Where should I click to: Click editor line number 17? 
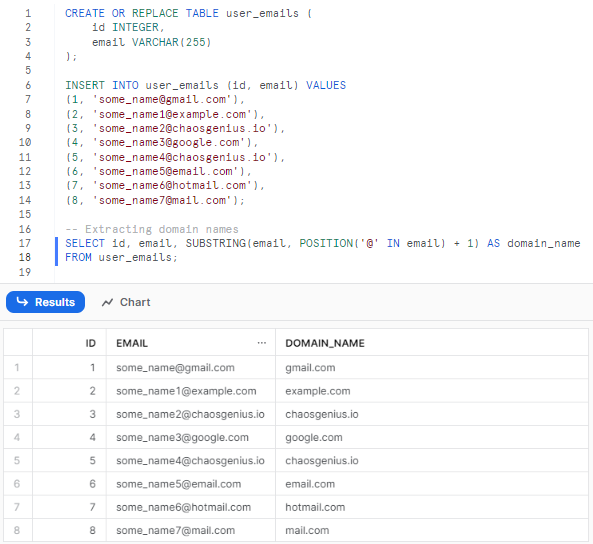click(x=25, y=243)
